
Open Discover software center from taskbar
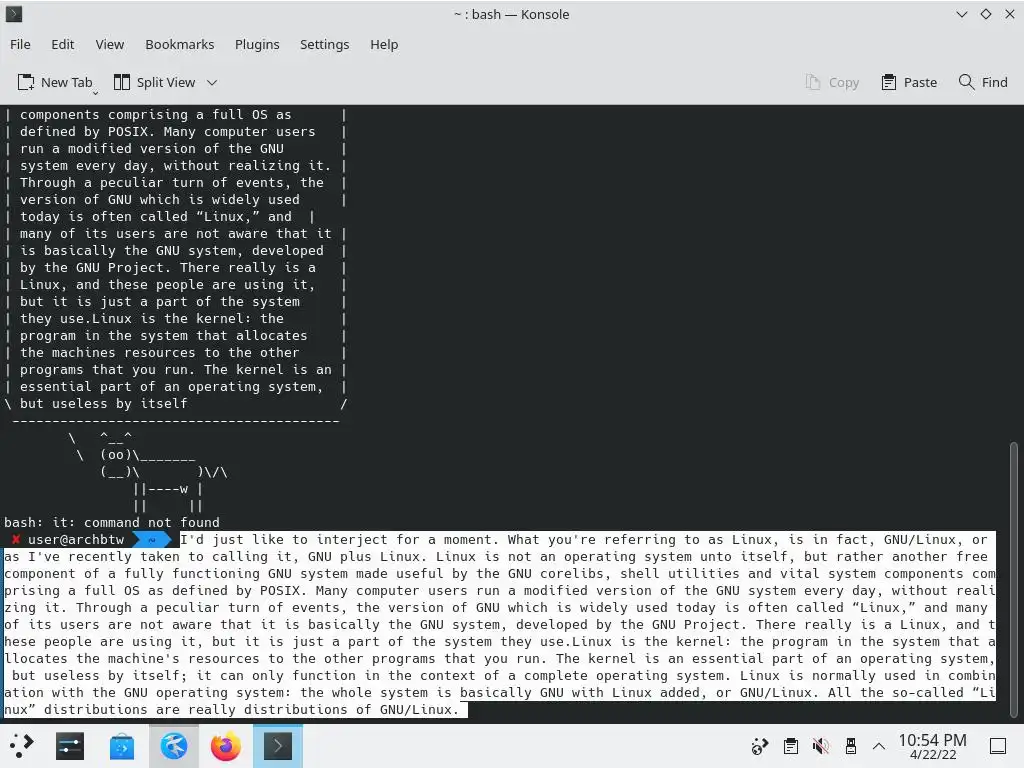click(x=121, y=746)
